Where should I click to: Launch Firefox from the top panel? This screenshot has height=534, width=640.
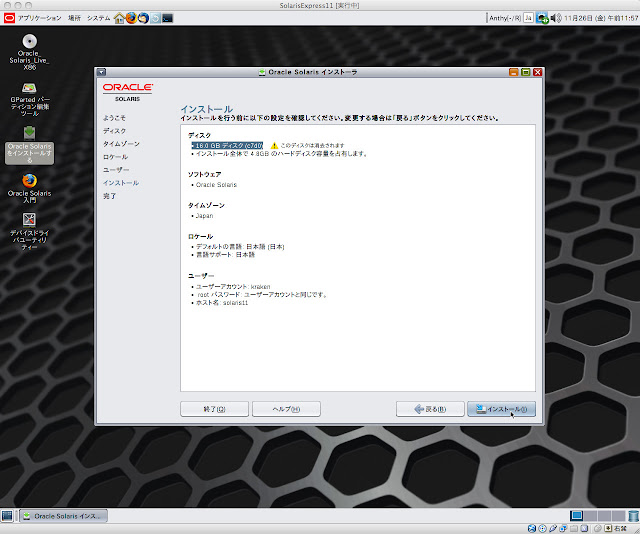pyautogui.click(x=131, y=18)
